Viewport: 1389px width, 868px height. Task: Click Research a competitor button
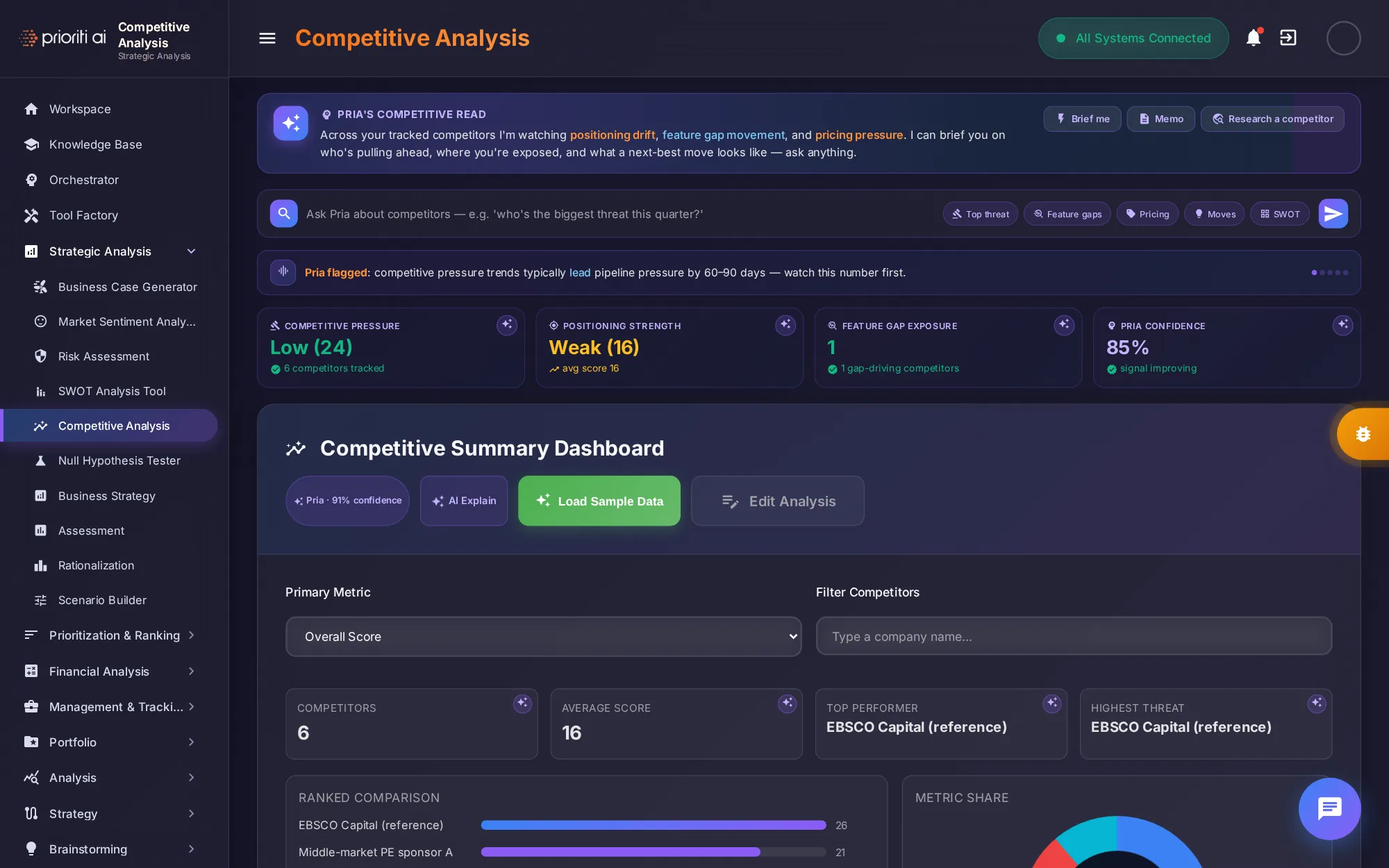click(1272, 119)
